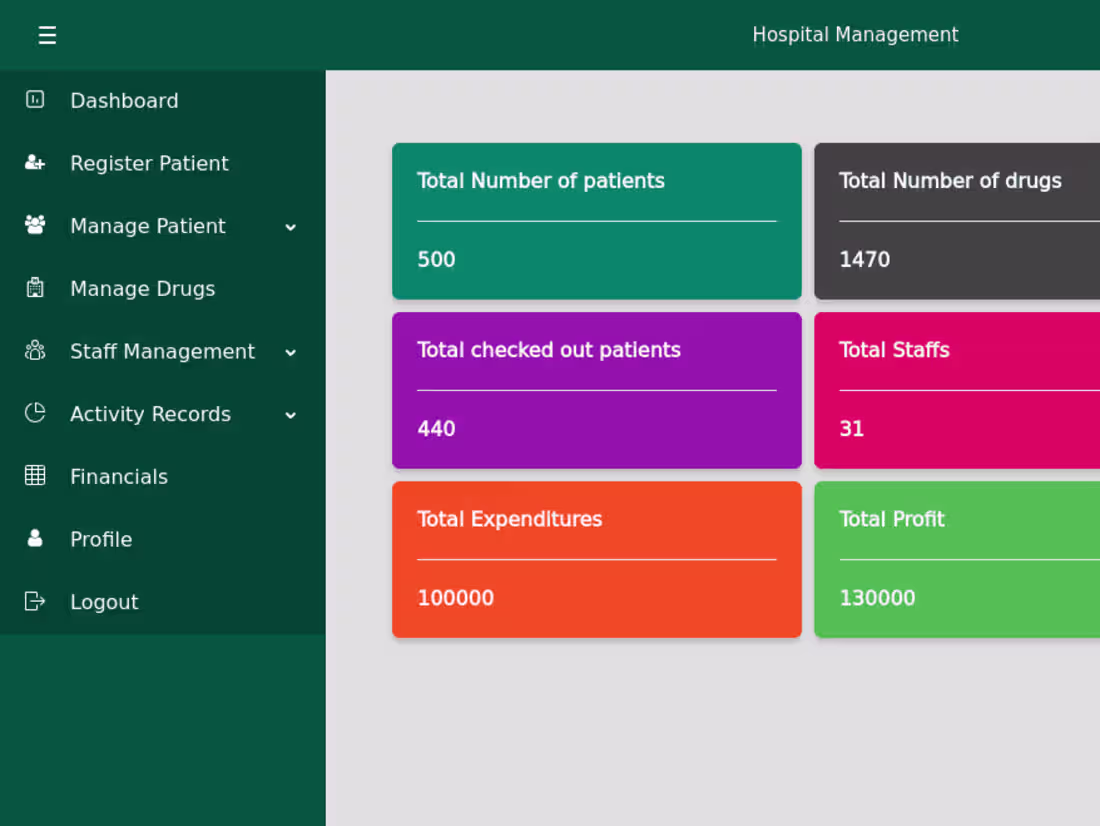Click the Total Number of patients card
This screenshot has width=1100, height=826.
pyautogui.click(x=596, y=221)
